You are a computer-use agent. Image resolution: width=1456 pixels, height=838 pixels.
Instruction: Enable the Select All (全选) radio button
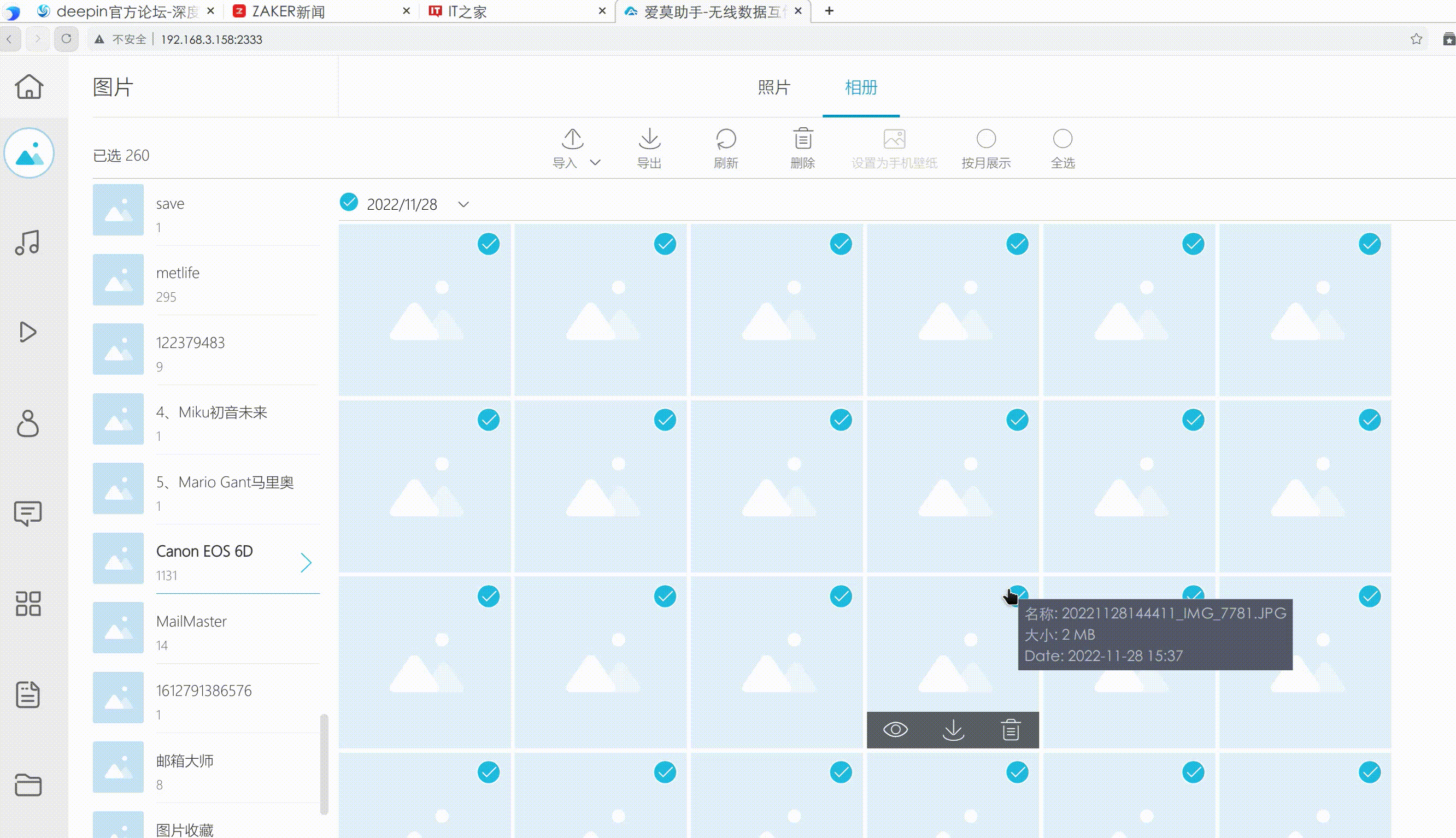click(x=1062, y=139)
